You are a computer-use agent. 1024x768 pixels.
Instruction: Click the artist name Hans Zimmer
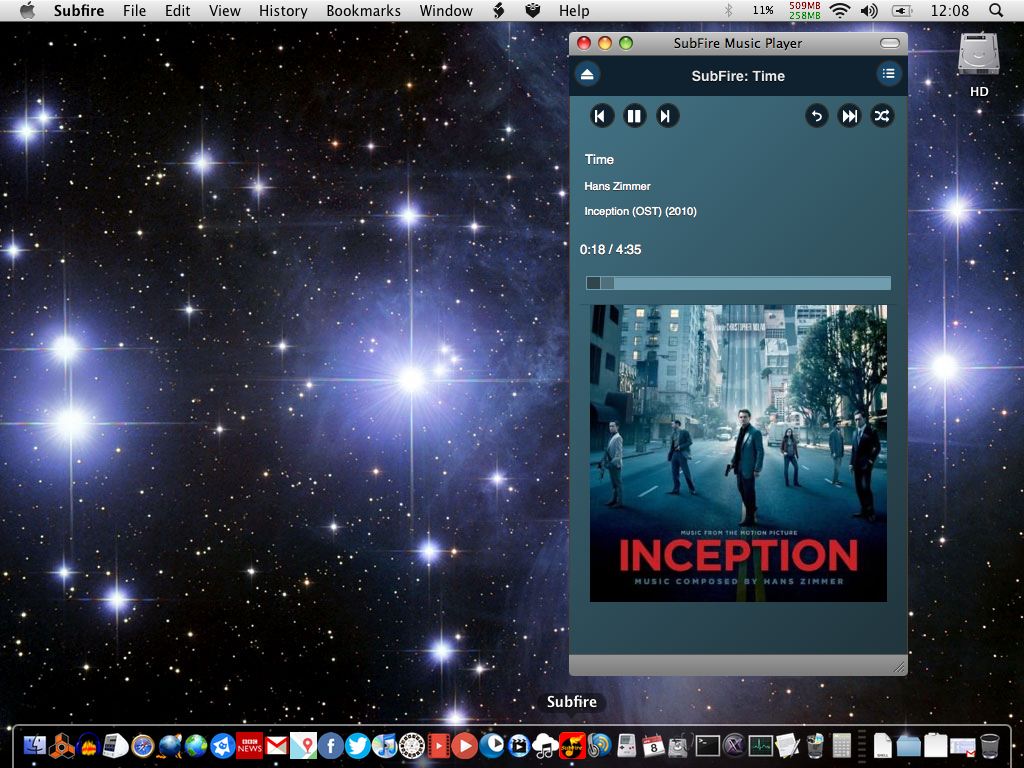click(617, 186)
